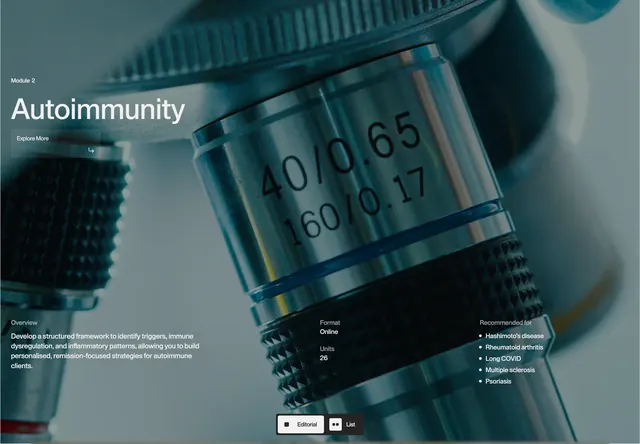Click the overview paragraph starting with Develop a structured framework
640x444 pixels.
[105, 351]
